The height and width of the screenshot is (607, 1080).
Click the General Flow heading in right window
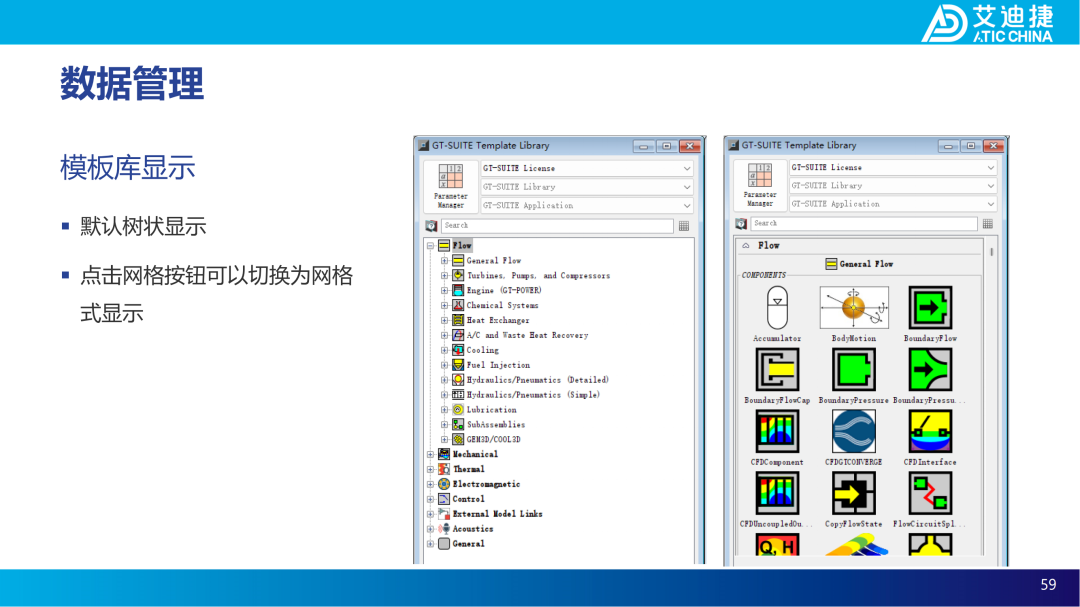point(859,264)
